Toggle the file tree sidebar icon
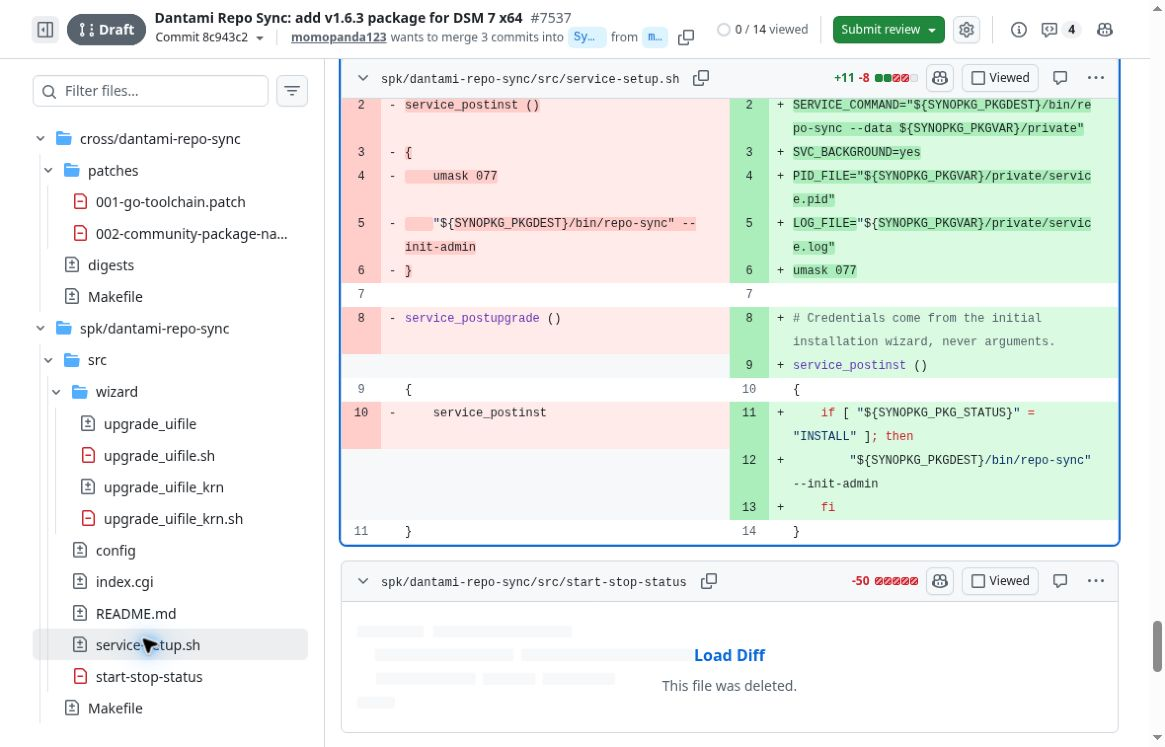The image size is (1165, 747). point(45,30)
